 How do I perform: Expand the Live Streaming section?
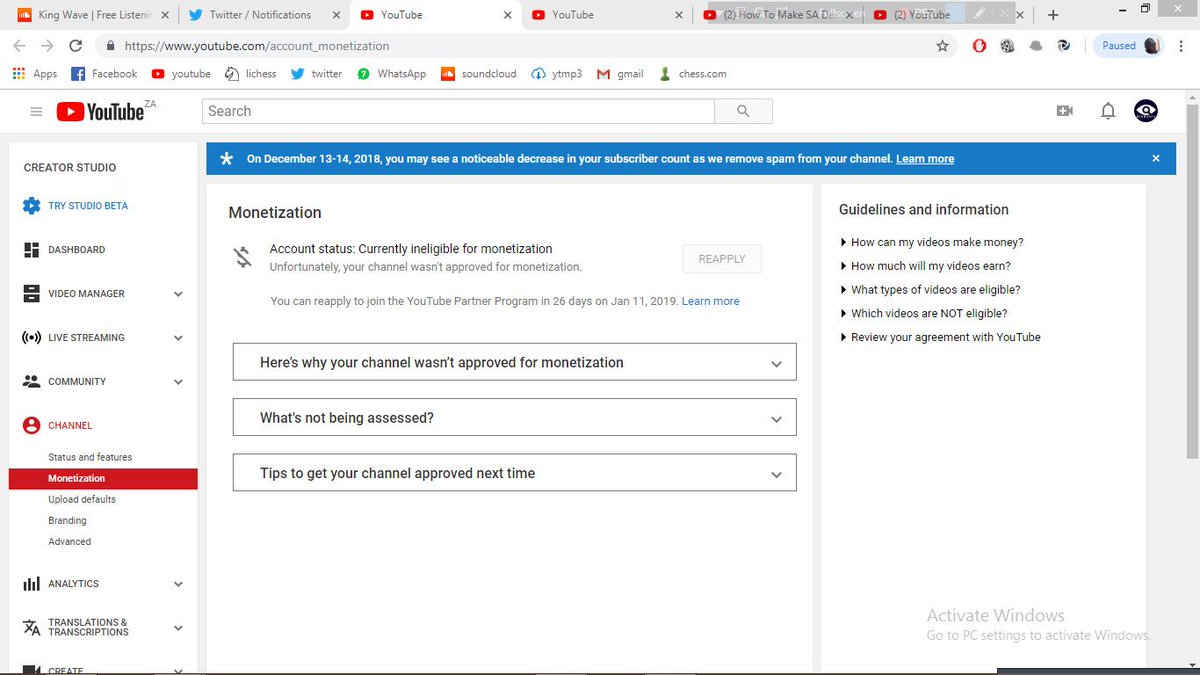coord(178,338)
